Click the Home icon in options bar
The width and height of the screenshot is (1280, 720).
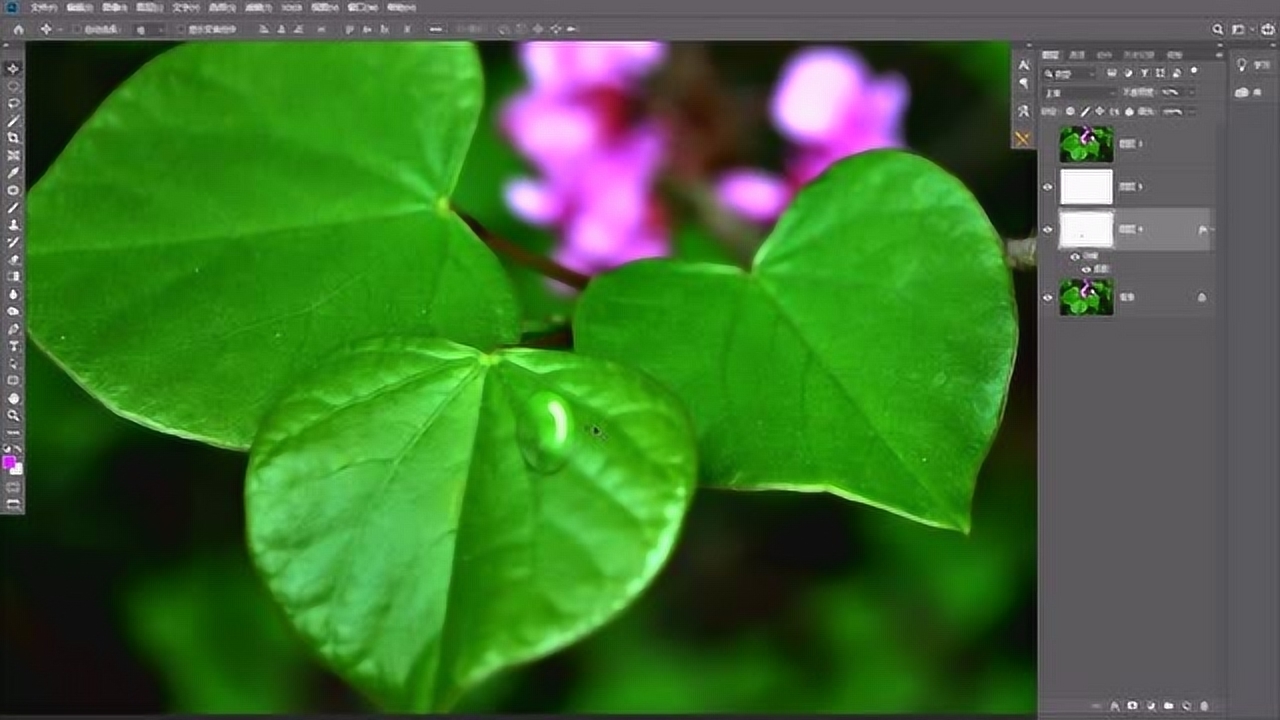coord(17,30)
